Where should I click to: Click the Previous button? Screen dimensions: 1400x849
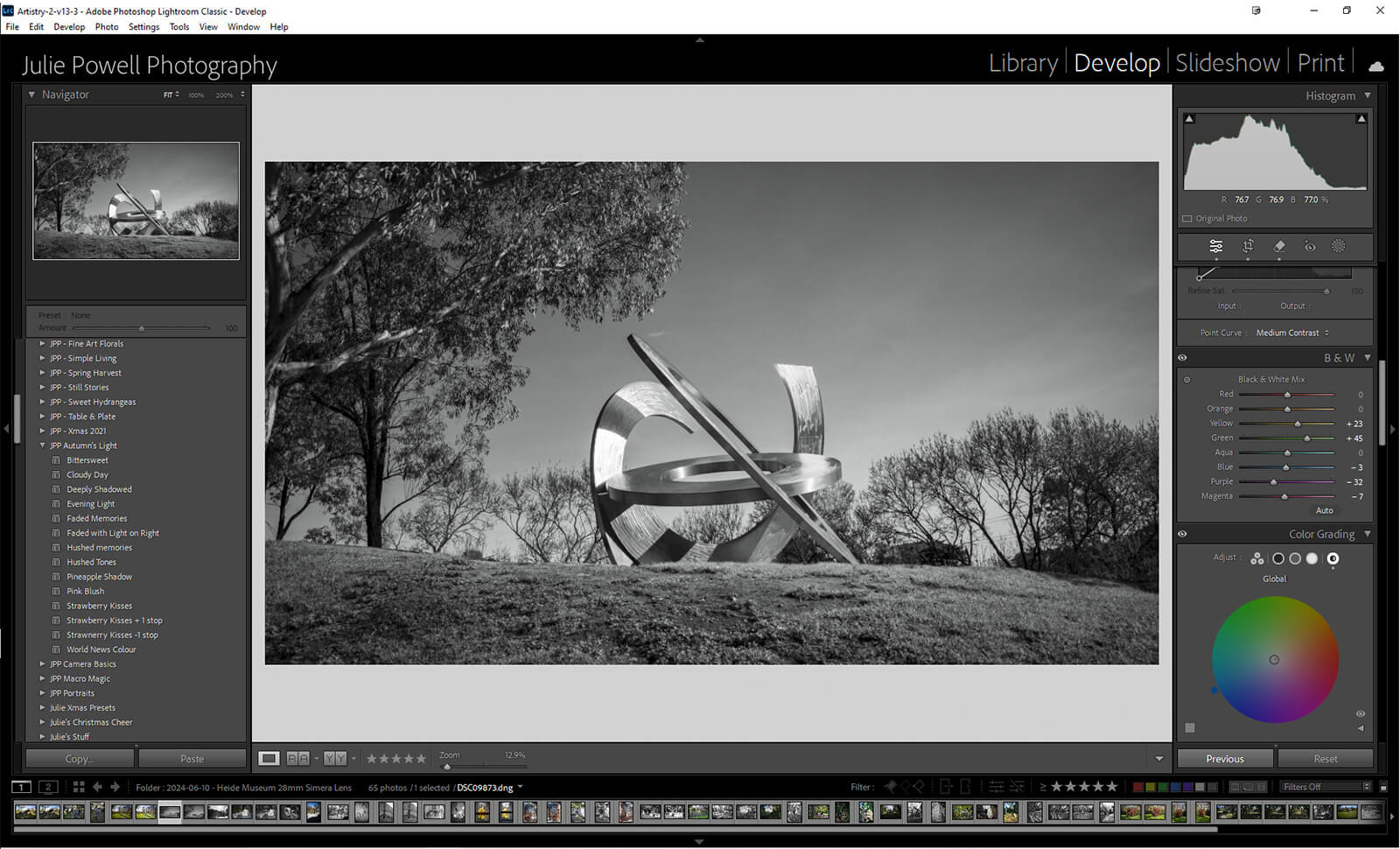coord(1224,759)
